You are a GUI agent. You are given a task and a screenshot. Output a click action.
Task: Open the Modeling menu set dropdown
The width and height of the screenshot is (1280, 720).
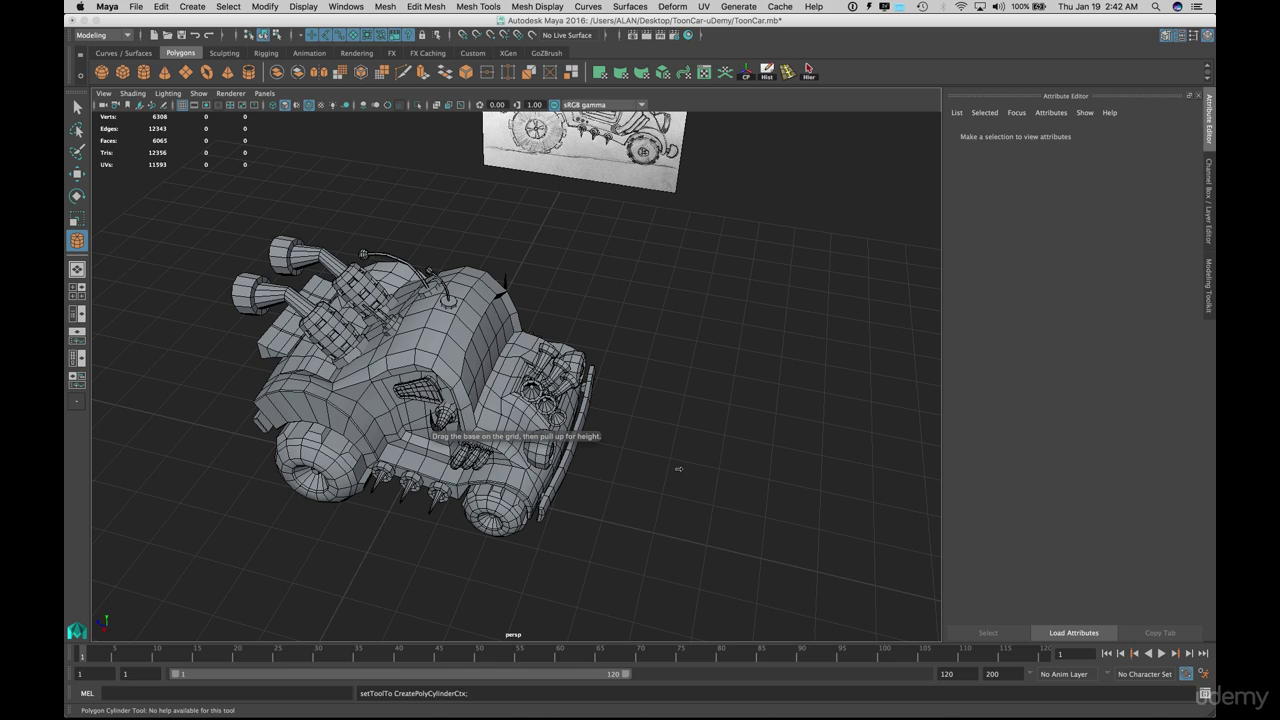tap(103, 35)
